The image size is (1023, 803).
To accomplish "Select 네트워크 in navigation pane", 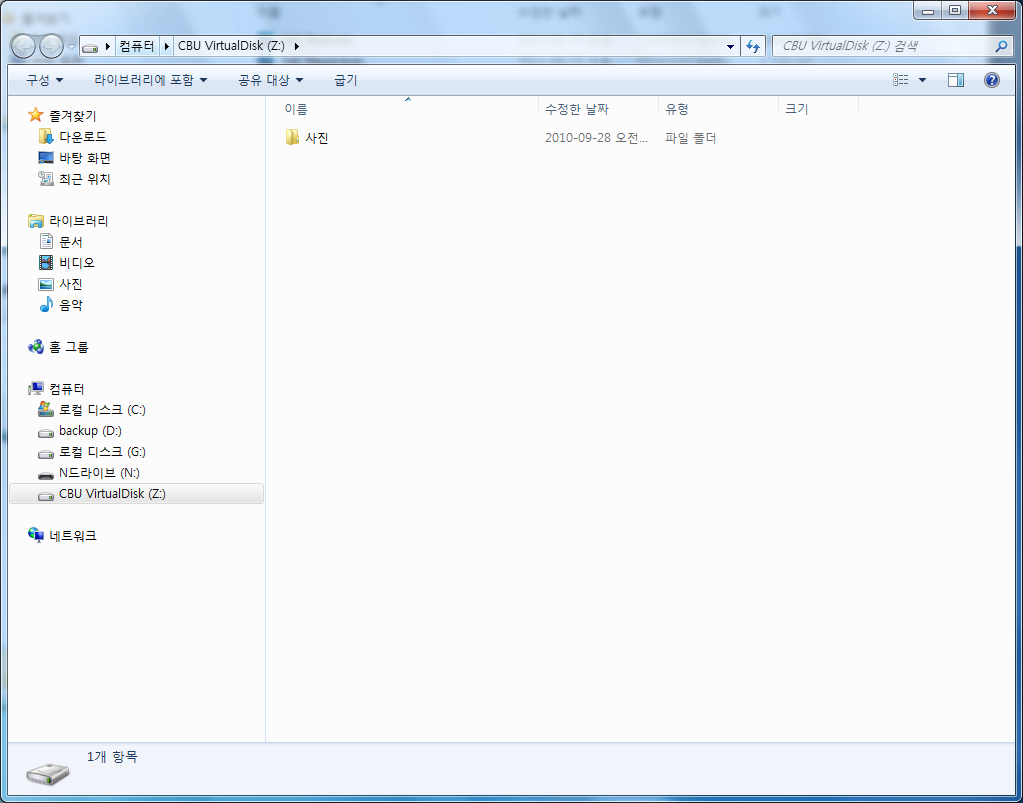I will (73, 536).
